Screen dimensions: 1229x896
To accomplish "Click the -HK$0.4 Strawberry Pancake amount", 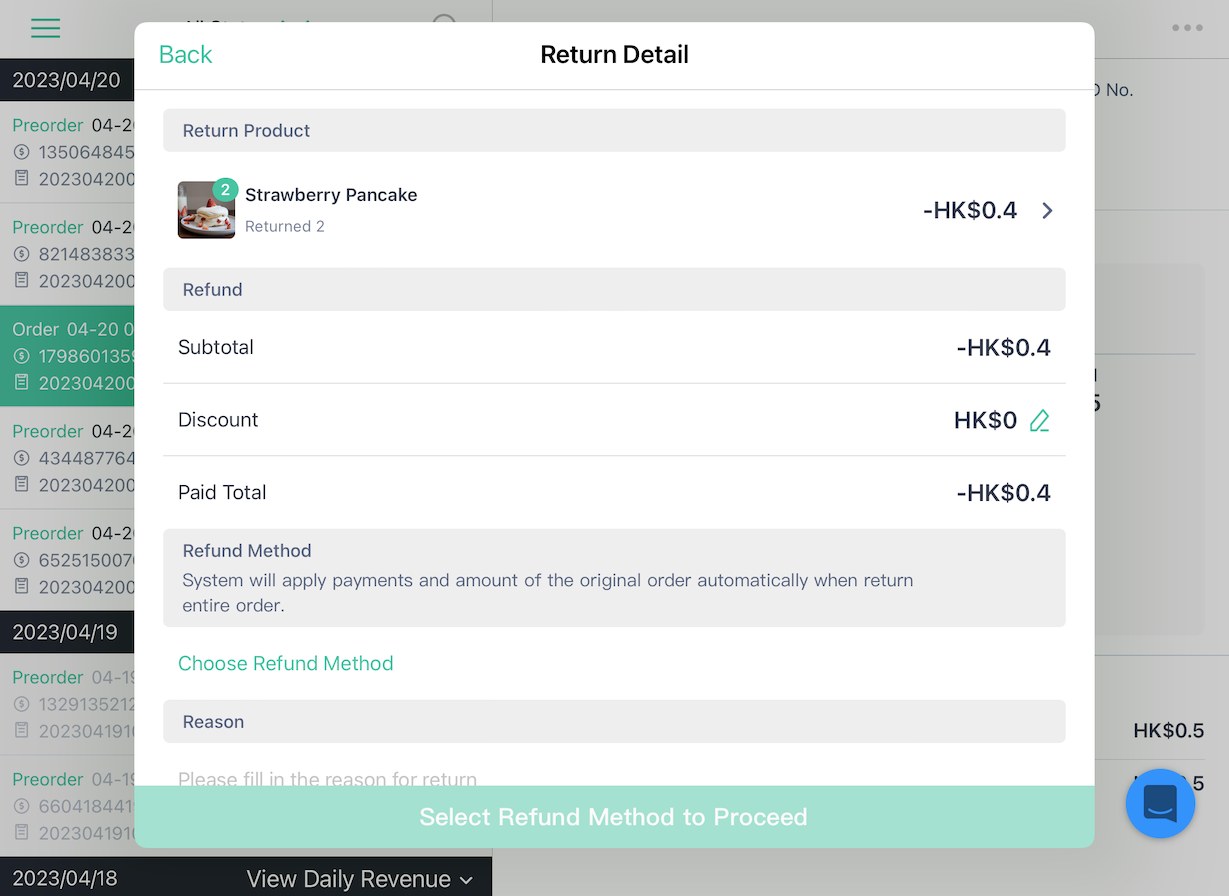I will pyautogui.click(x=970, y=210).
